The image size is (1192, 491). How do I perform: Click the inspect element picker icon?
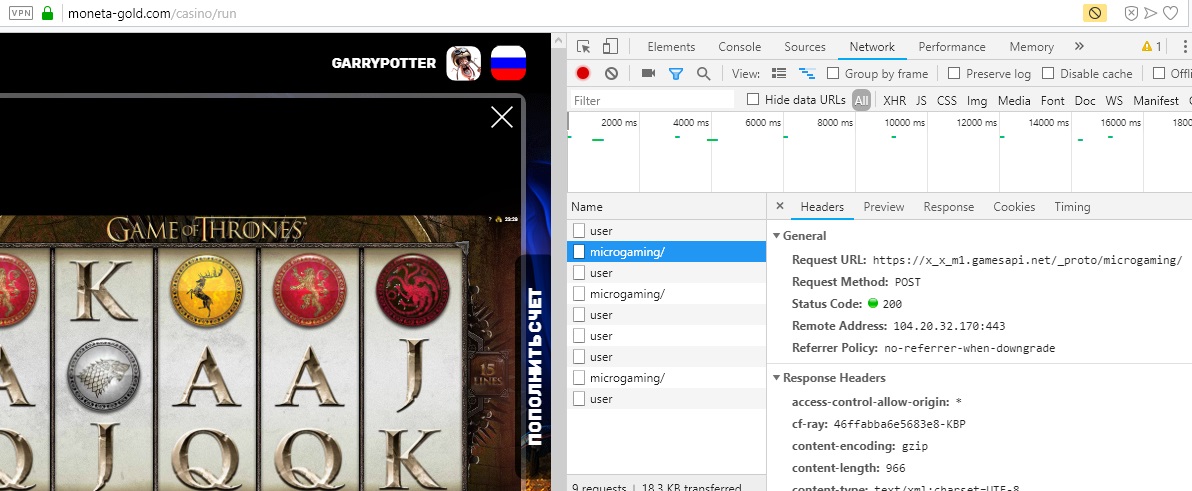[584, 47]
